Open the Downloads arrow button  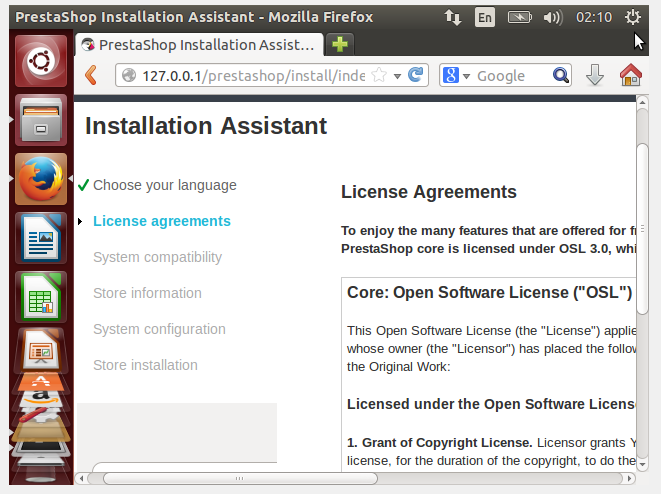coord(595,75)
